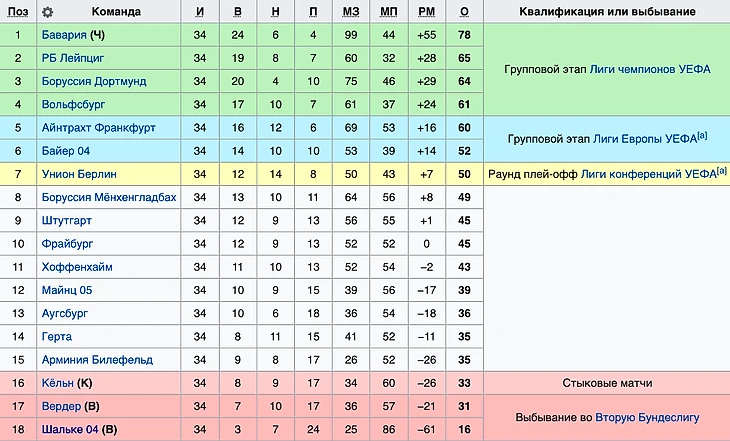Select the Вольфсбург team link

point(73,104)
